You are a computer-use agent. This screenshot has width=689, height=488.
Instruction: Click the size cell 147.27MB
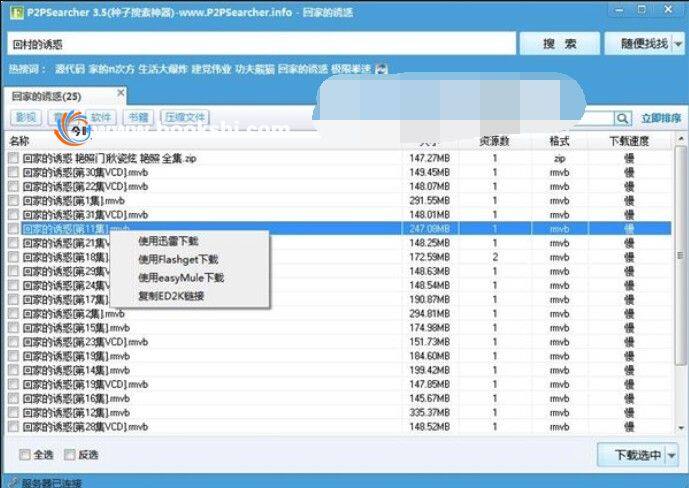429,158
